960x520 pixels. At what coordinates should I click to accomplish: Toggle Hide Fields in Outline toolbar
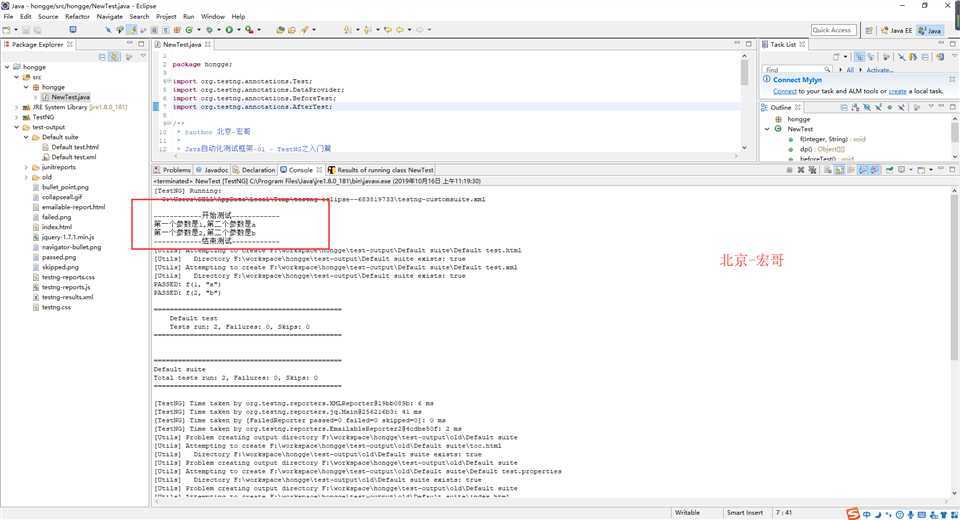pyautogui.click(x=867, y=107)
